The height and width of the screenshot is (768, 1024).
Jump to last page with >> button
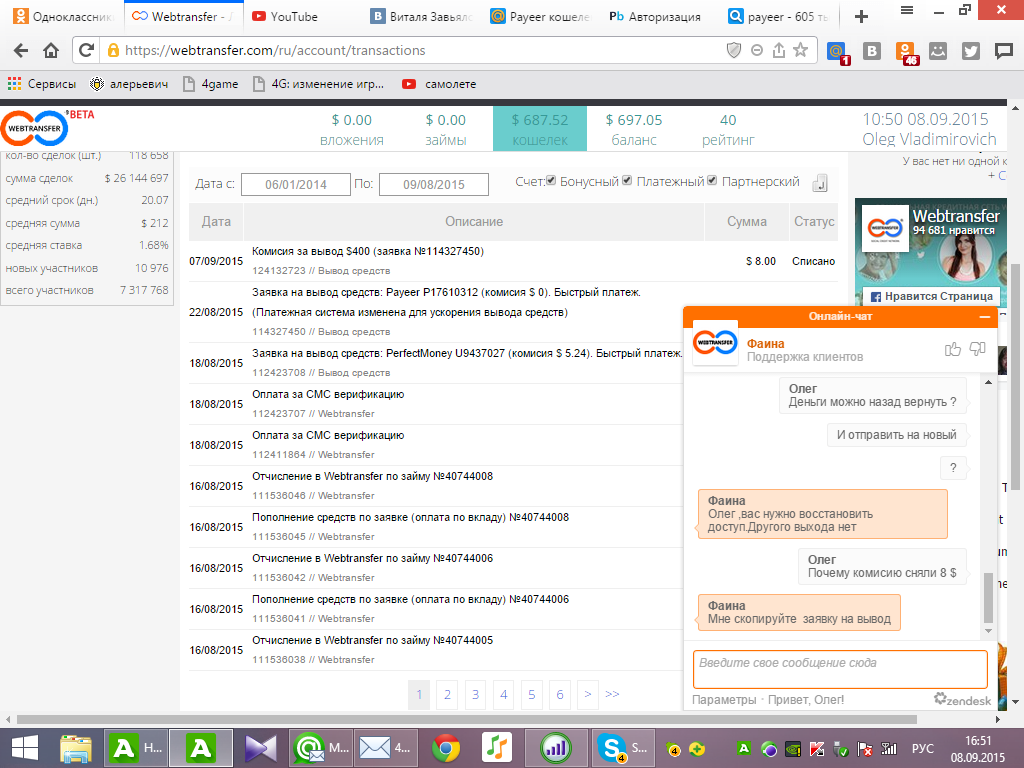pyautogui.click(x=612, y=694)
